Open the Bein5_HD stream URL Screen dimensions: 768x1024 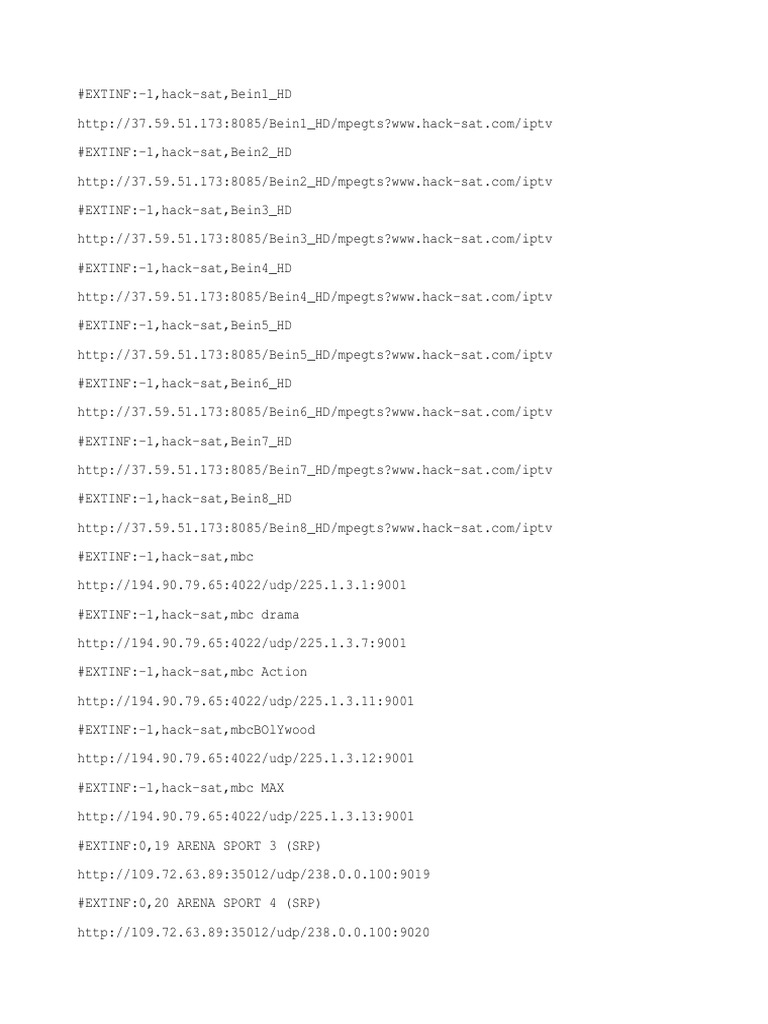click(x=315, y=355)
